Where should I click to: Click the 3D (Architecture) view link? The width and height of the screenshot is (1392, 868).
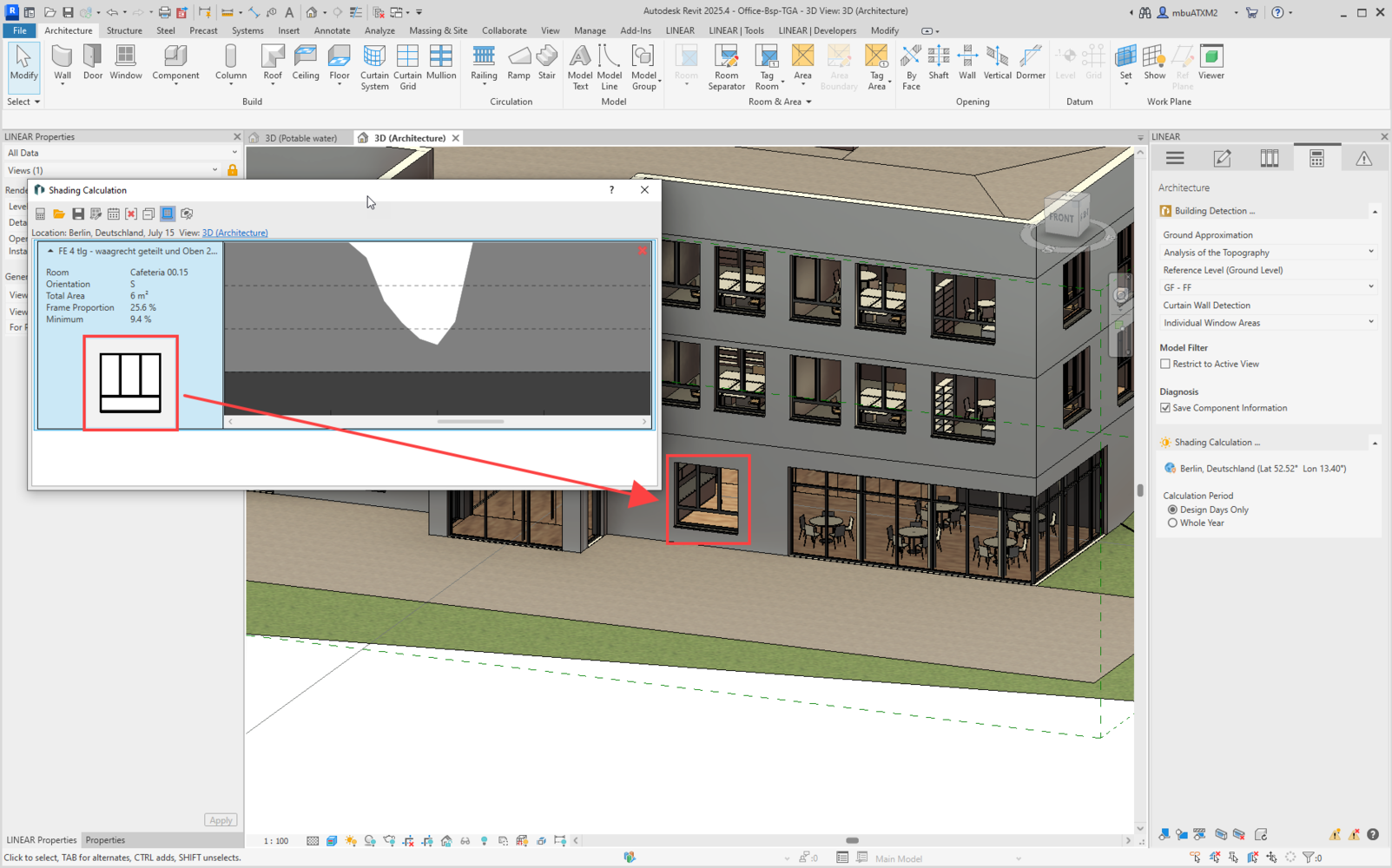234,233
